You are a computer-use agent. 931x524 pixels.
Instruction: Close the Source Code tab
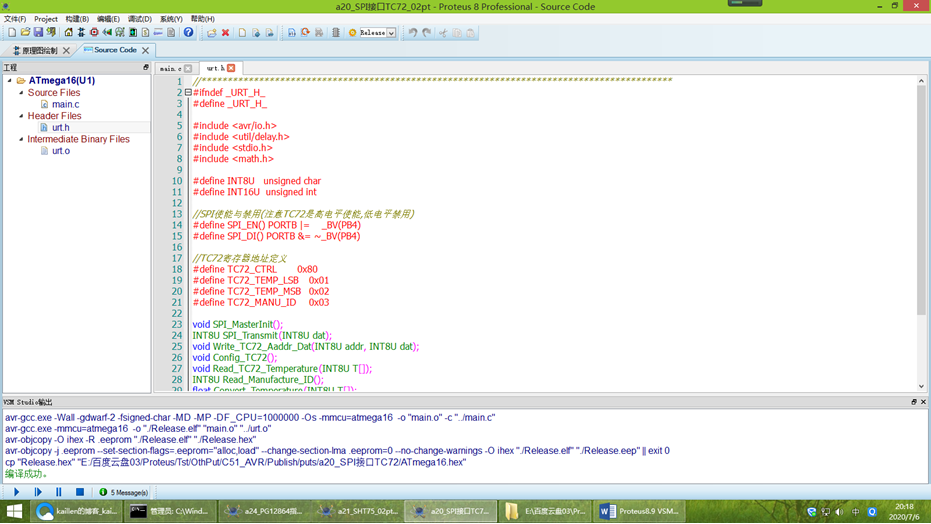[x=145, y=50]
